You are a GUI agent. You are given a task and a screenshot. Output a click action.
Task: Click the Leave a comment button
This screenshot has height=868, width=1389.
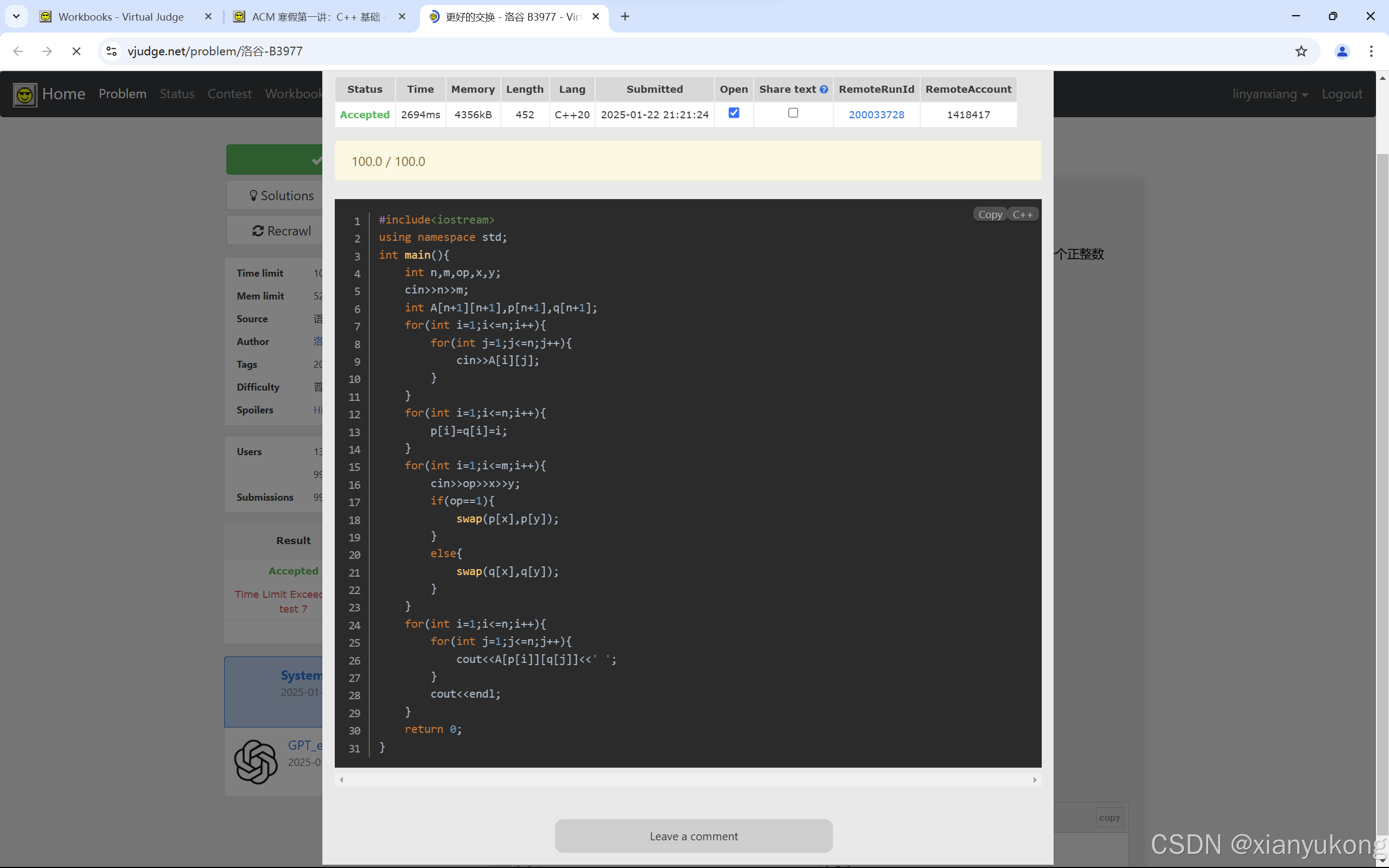(x=693, y=836)
